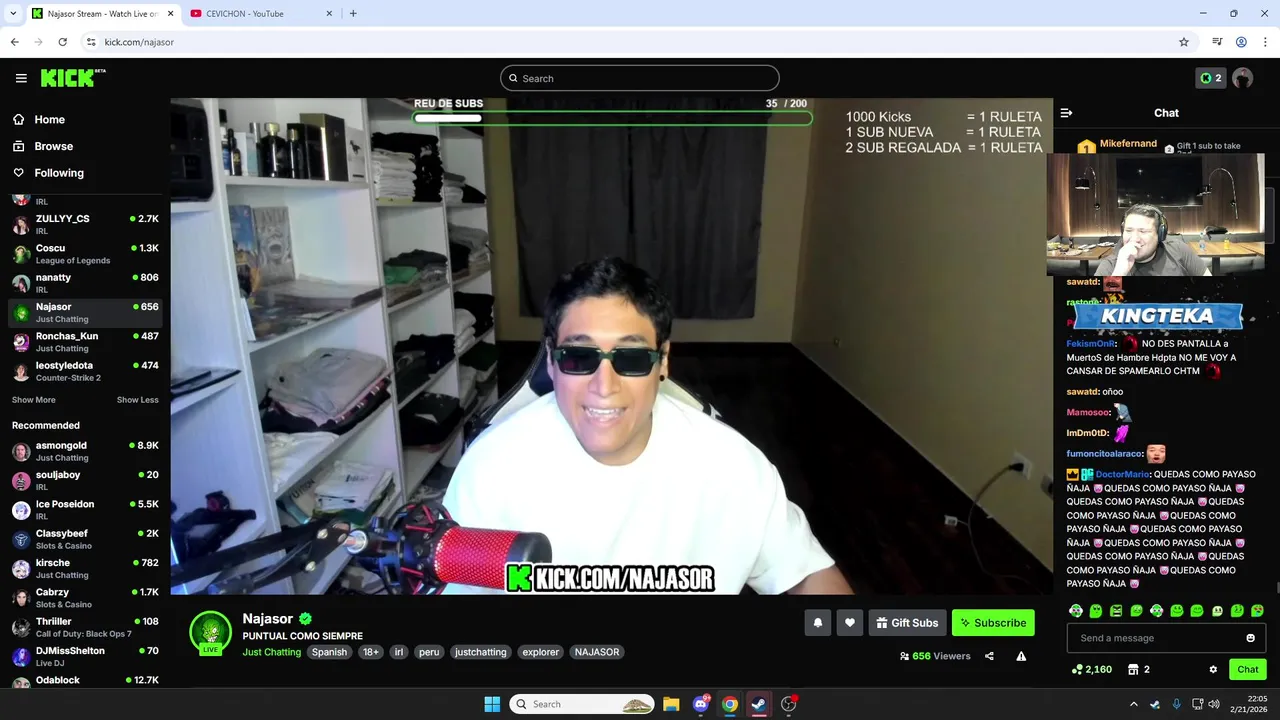Screen dimensions: 1280x720
Task: Open the Following page
Action: 59,173
